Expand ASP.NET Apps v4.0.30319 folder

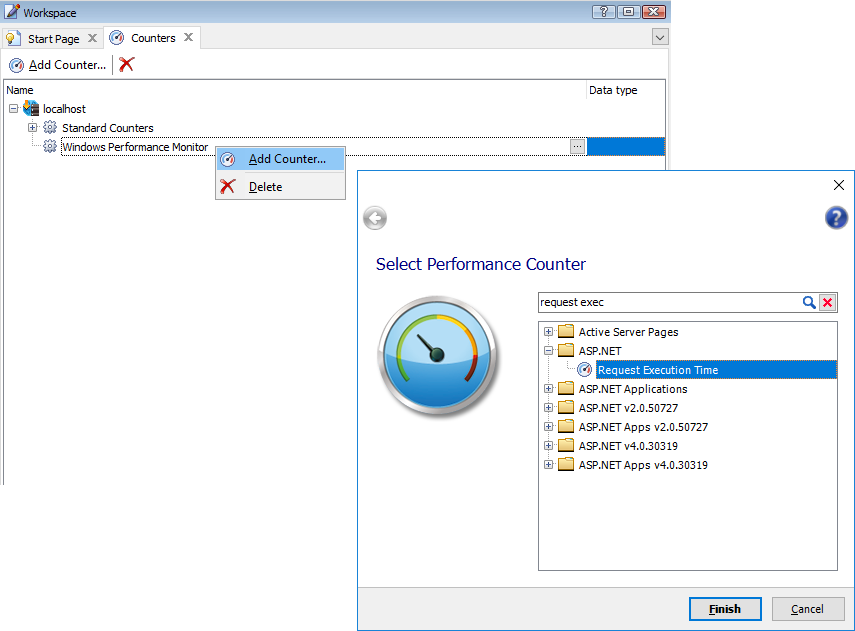549,465
